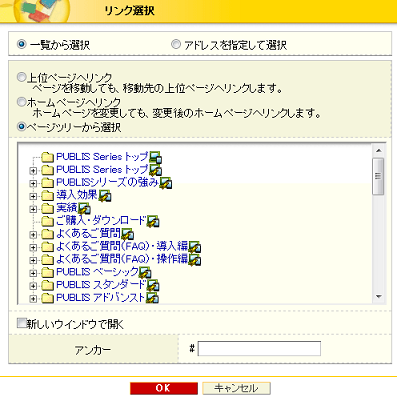This screenshot has width=397, height=405.
Task: Click page status icon after PUBLISシリーズの強み
Action: pos(166,183)
